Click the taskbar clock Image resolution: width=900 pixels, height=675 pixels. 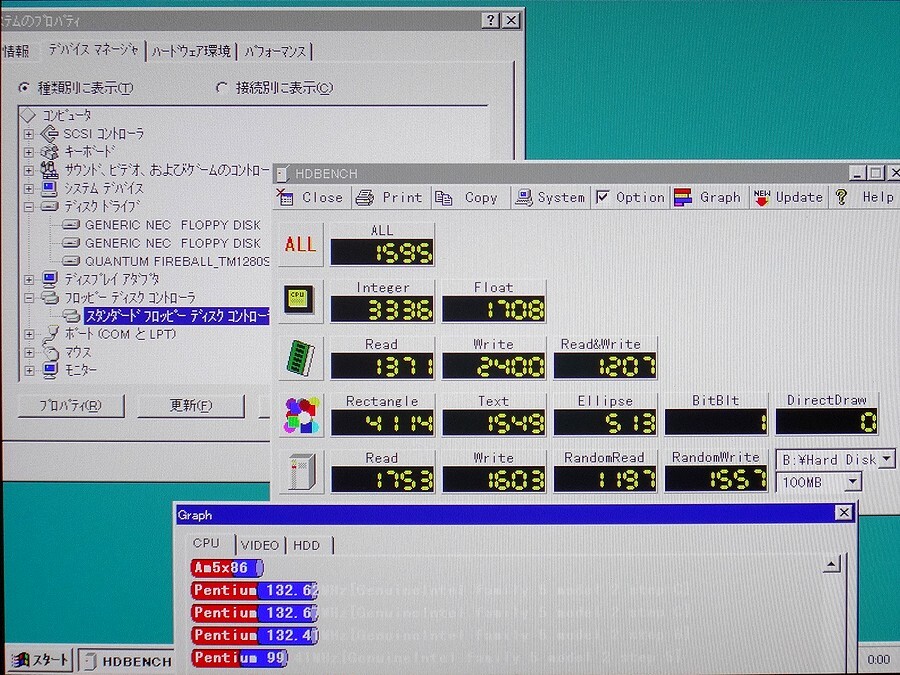[878, 660]
